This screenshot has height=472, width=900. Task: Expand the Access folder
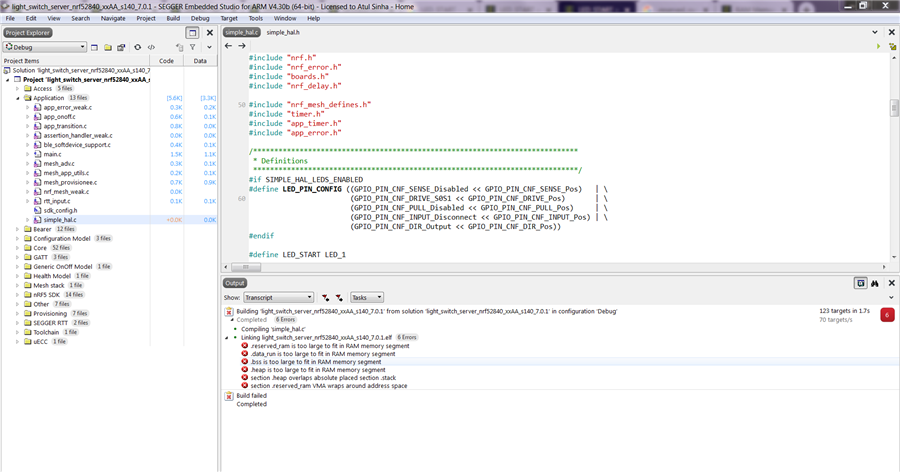pos(18,88)
